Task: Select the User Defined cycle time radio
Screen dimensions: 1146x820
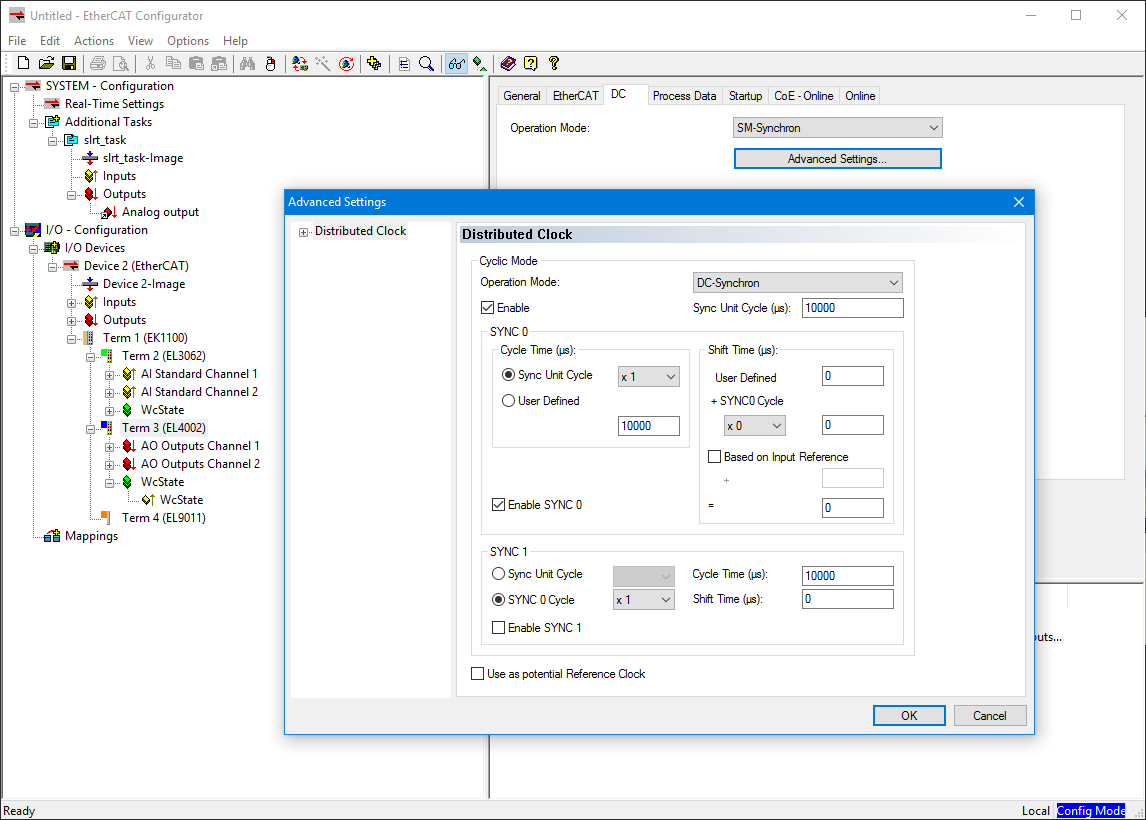Action: 509,401
